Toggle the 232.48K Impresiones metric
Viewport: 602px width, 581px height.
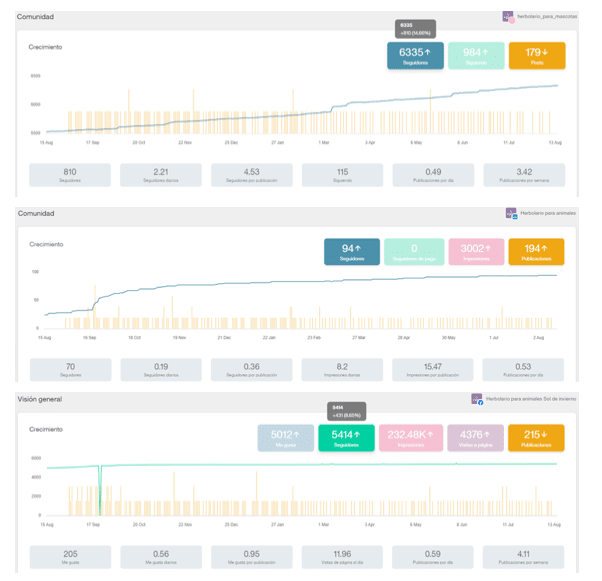(412, 438)
